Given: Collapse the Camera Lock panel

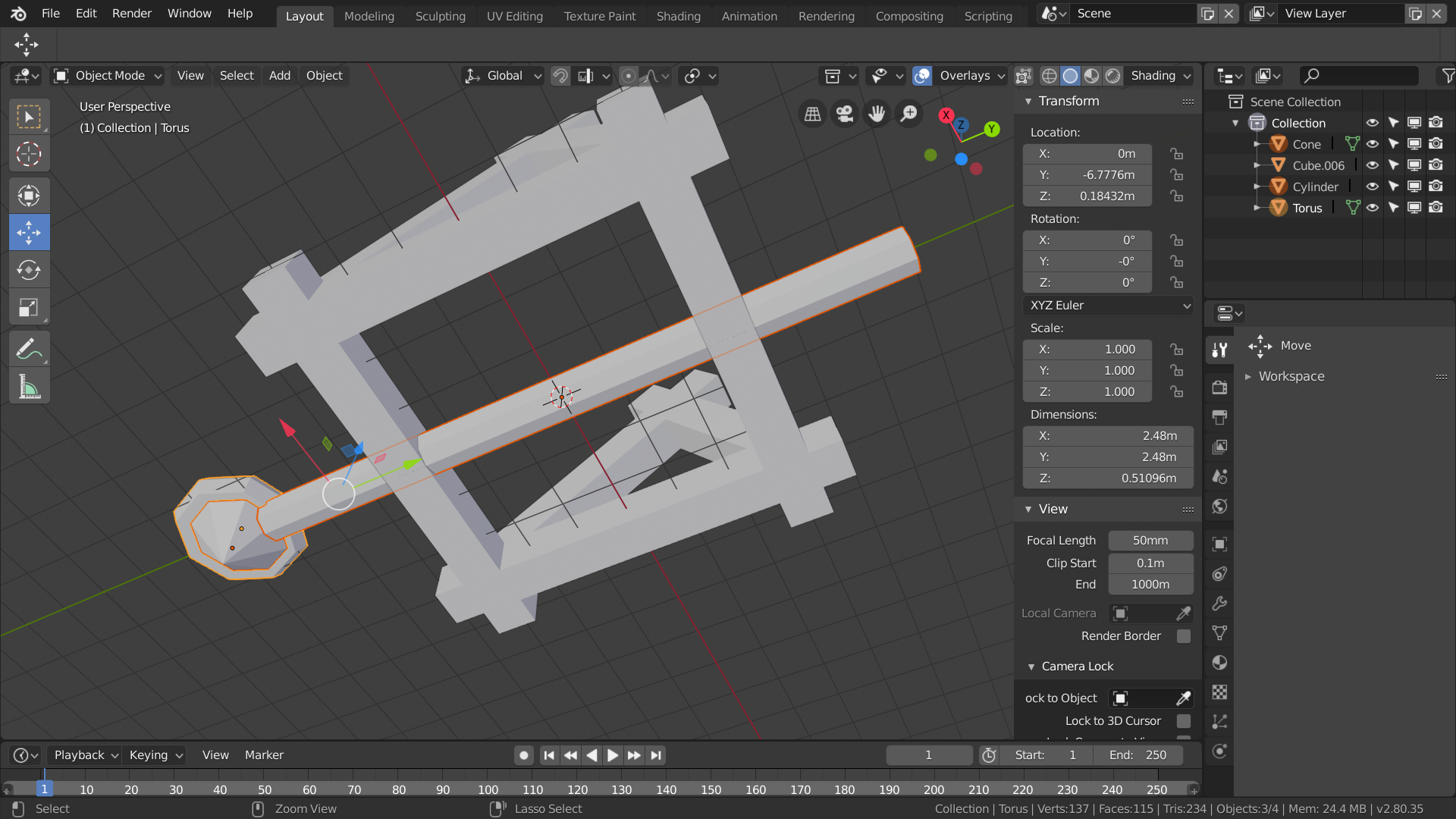Looking at the screenshot, I should (1031, 667).
